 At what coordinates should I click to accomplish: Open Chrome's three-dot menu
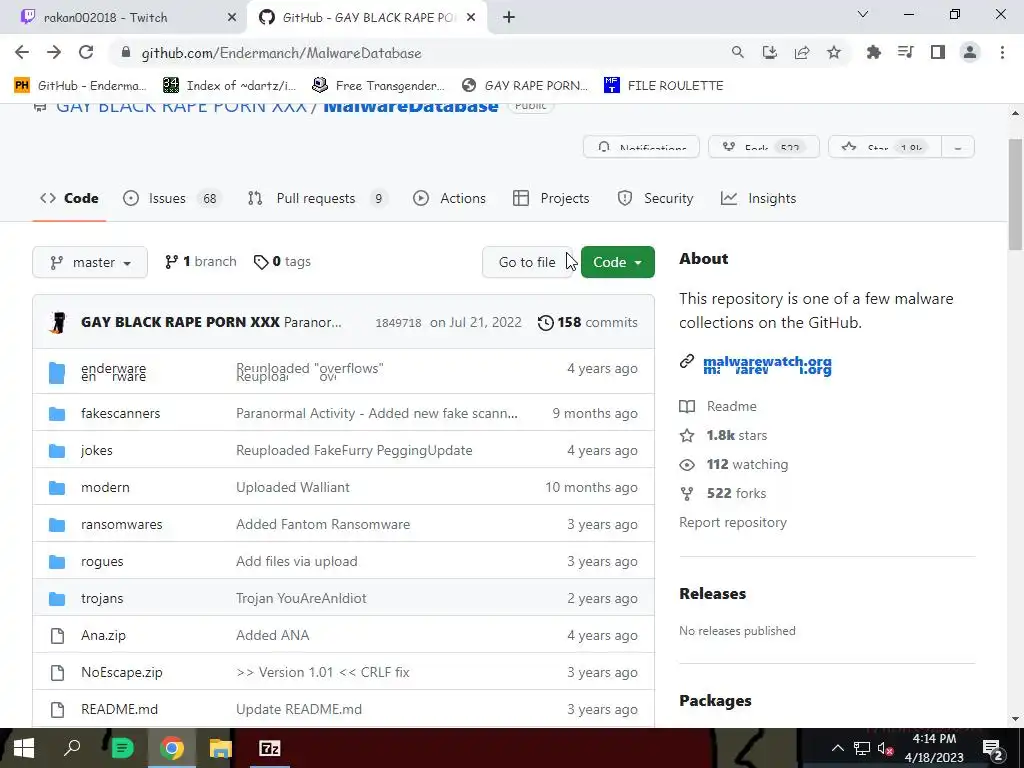1002,53
